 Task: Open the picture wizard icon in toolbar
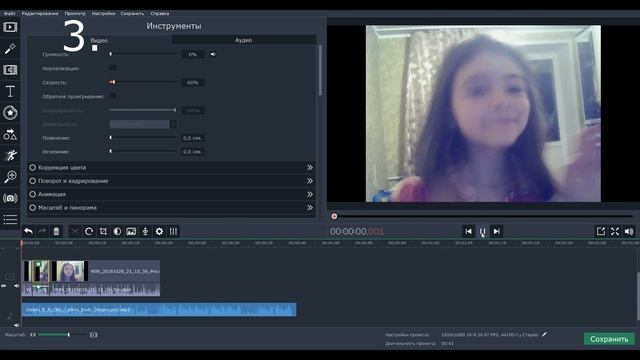[x=131, y=231]
